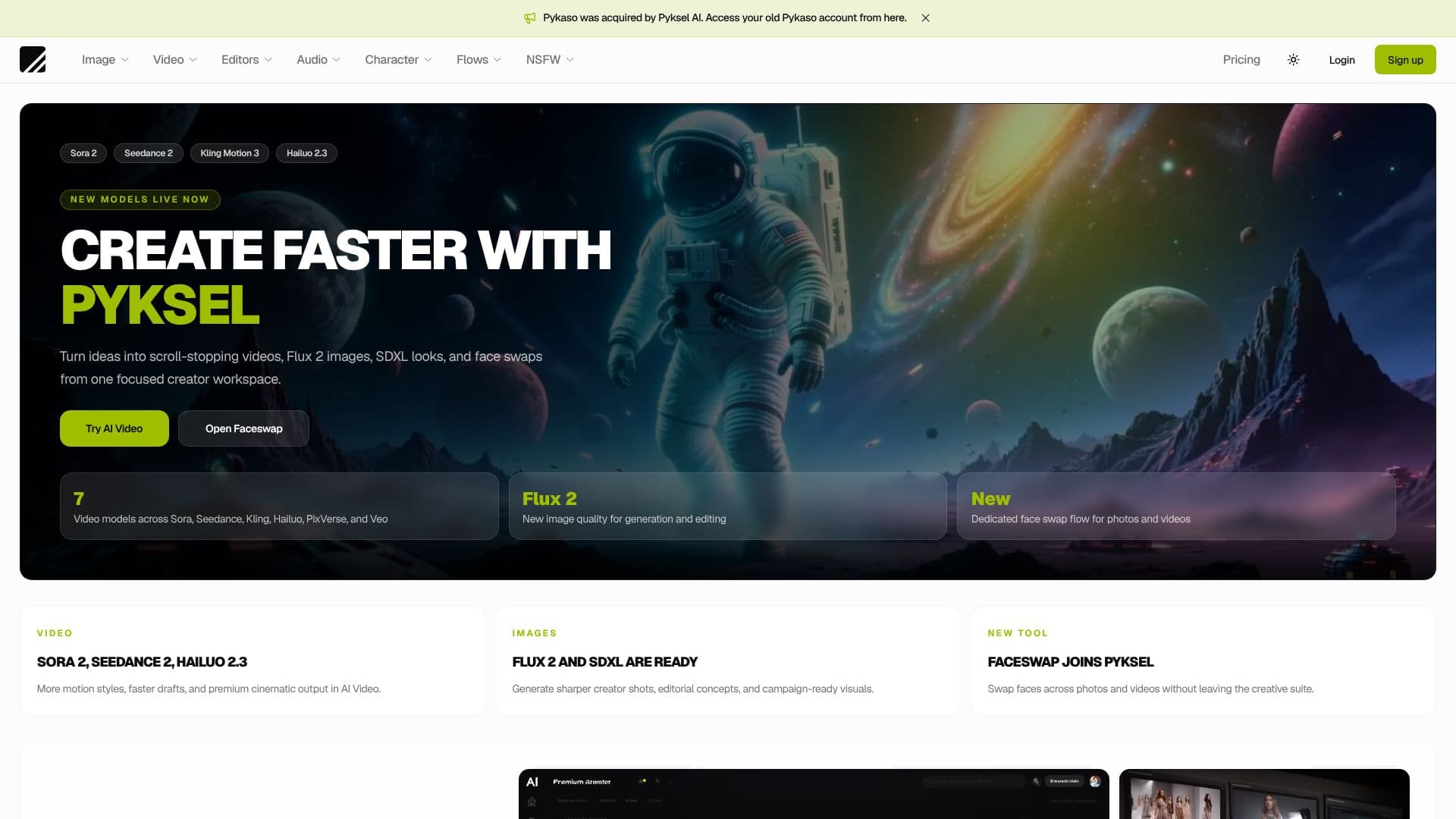This screenshot has height=819, width=1456.
Task: Select the Sora 2 model tag
Action: tap(83, 153)
